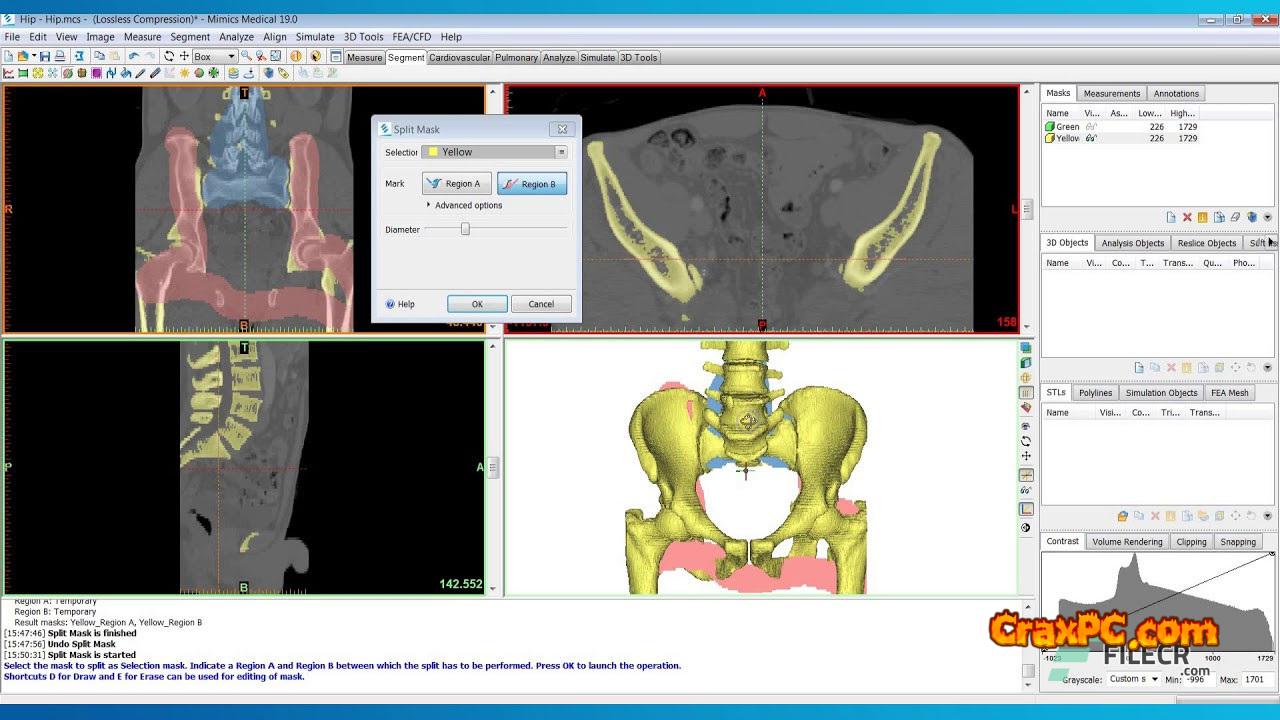Open the Box selection mode dropdown
This screenshot has height=720, width=1280.
pyautogui.click(x=231, y=57)
